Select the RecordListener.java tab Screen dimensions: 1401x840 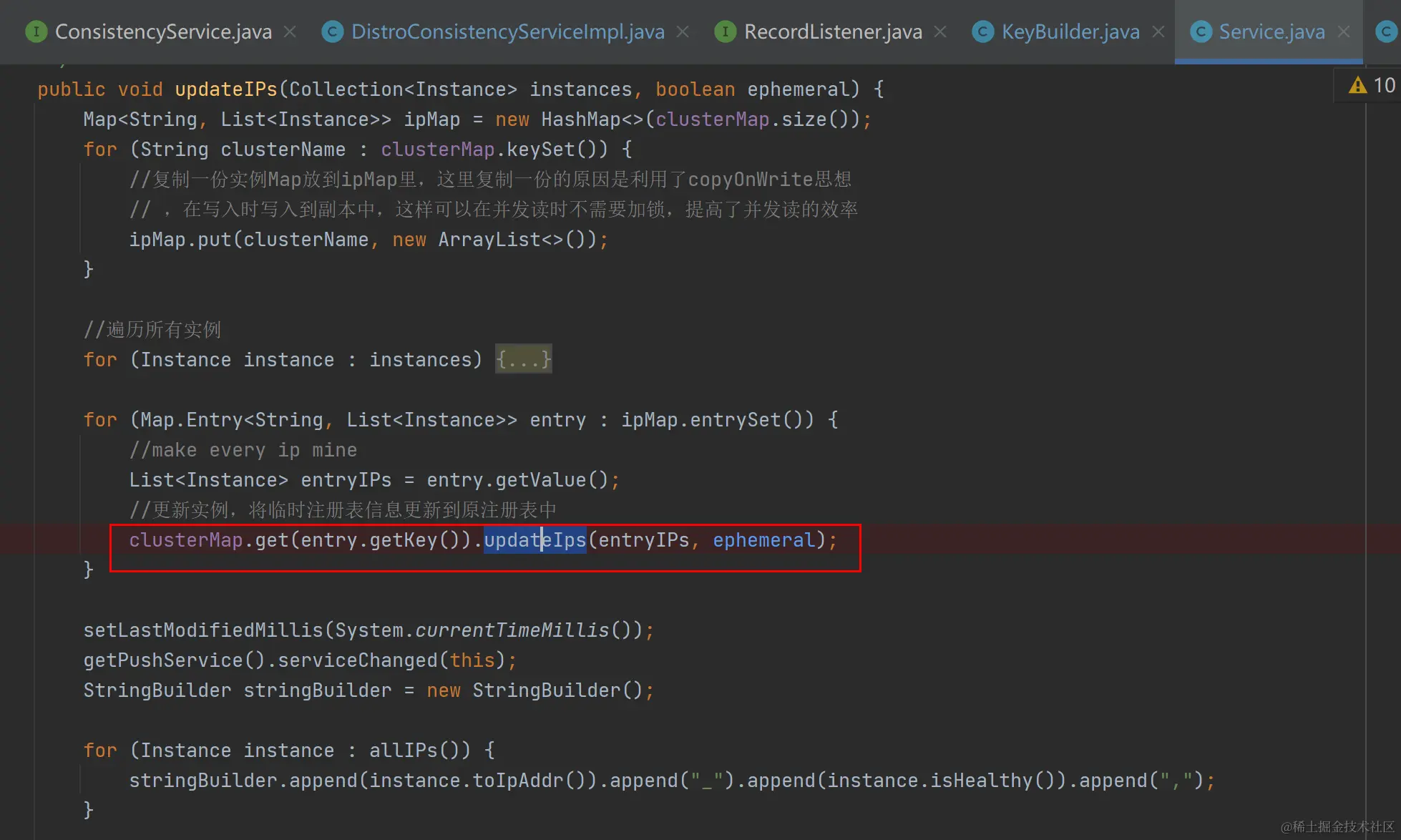[832, 31]
